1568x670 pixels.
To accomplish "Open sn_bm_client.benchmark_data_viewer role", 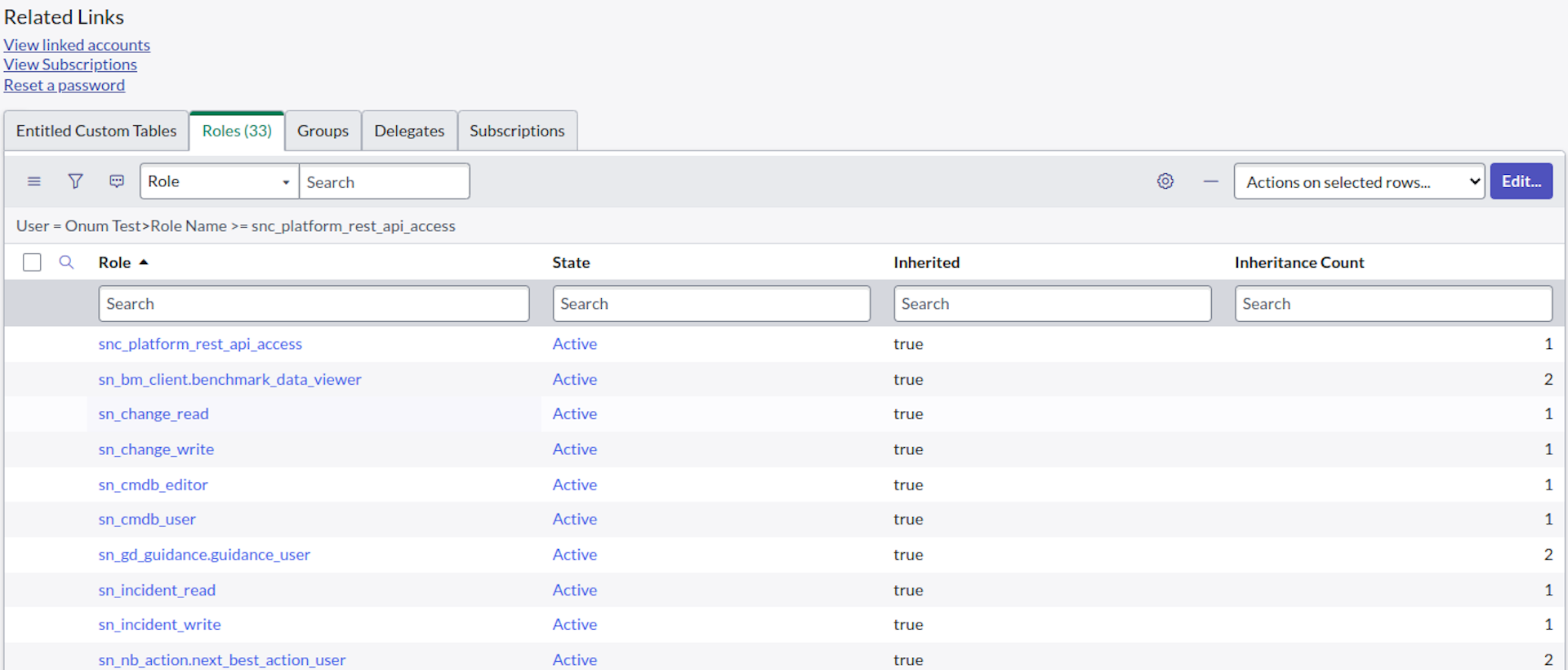I will (x=229, y=379).
